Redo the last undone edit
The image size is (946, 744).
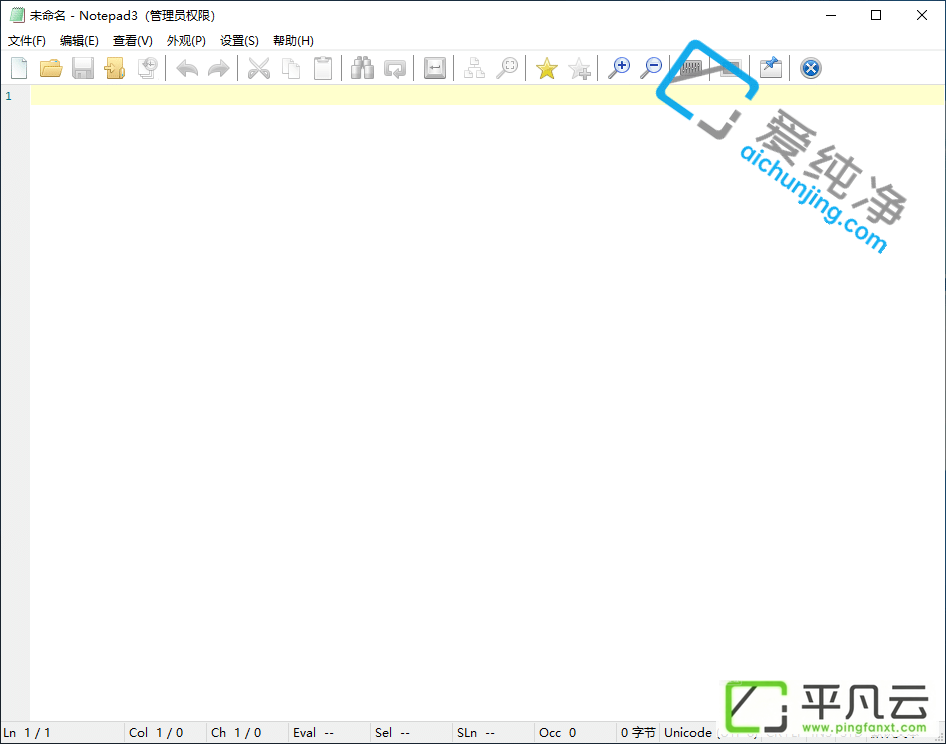[x=218, y=68]
